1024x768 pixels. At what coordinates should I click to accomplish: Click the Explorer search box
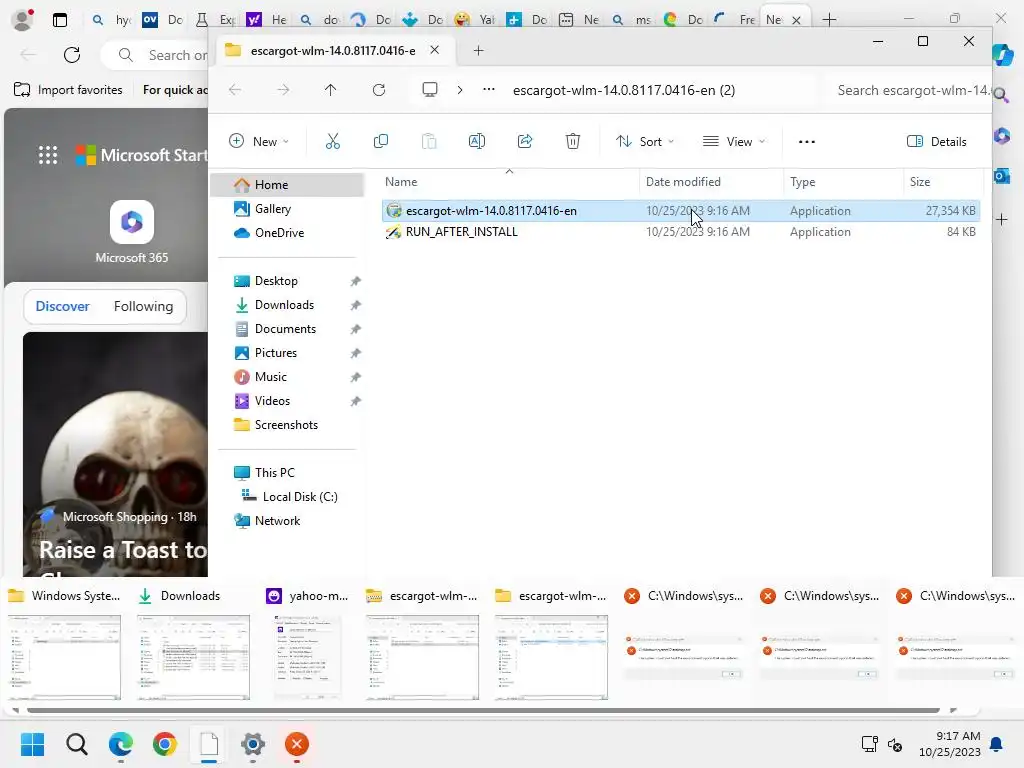tap(909, 90)
